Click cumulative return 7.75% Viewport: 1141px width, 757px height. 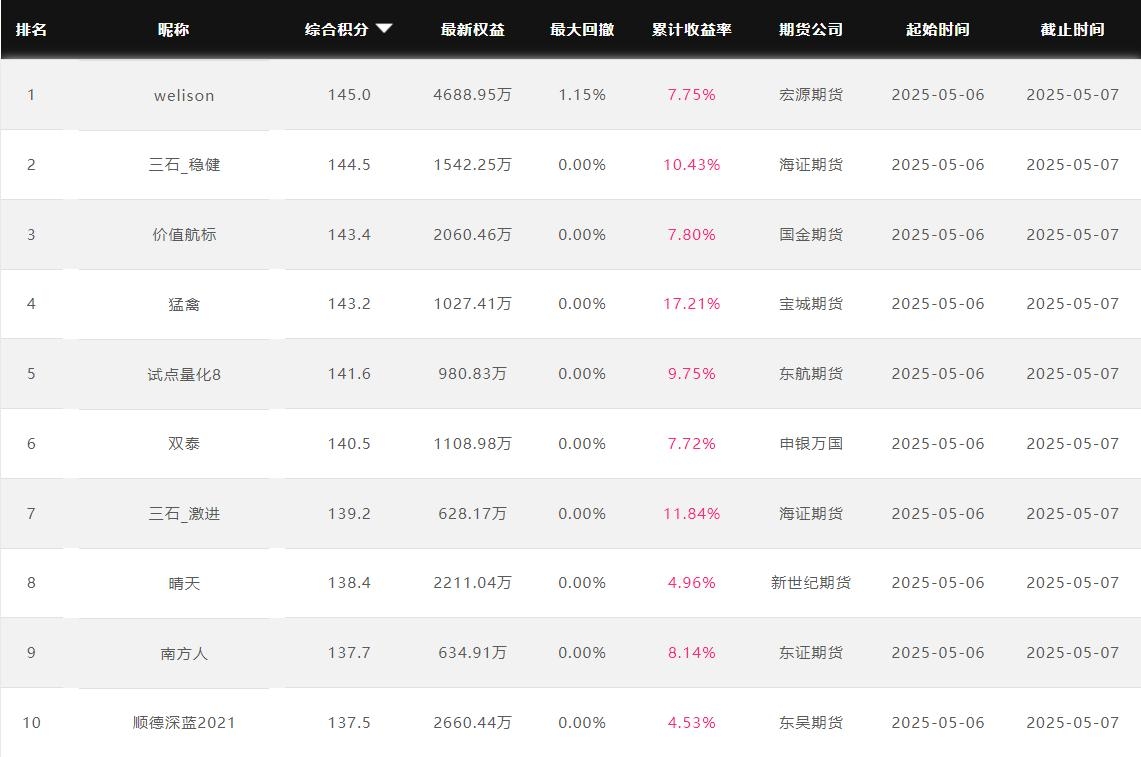click(x=691, y=95)
